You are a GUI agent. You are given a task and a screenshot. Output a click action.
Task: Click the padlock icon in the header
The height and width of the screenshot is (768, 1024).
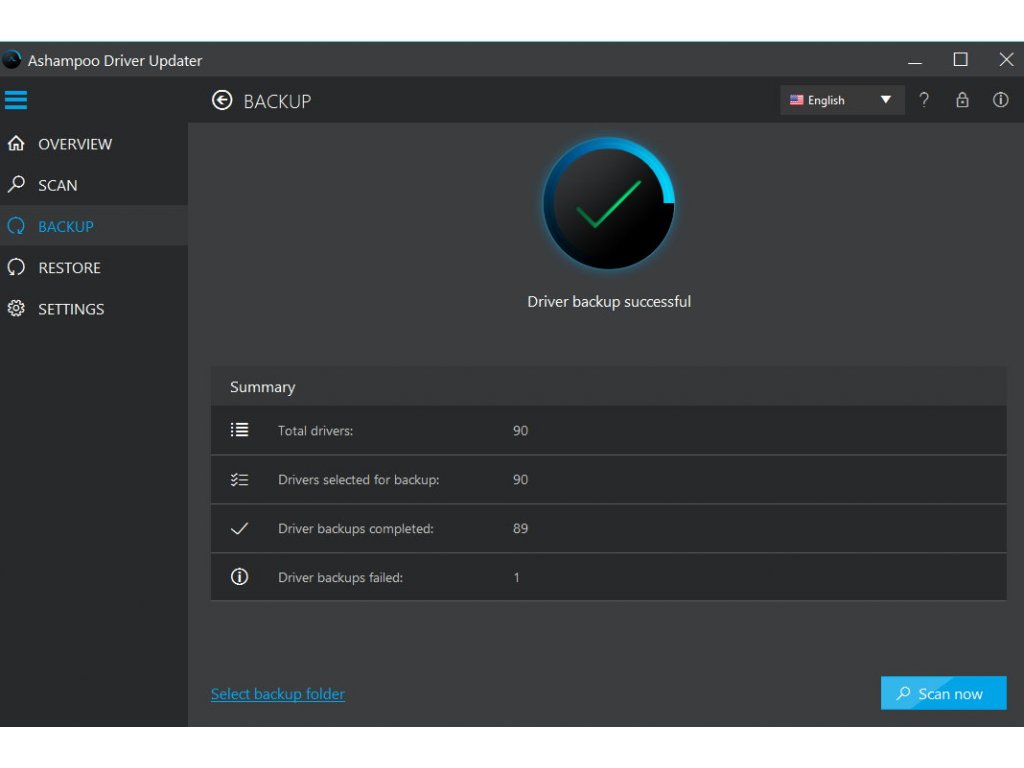[962, 100]
